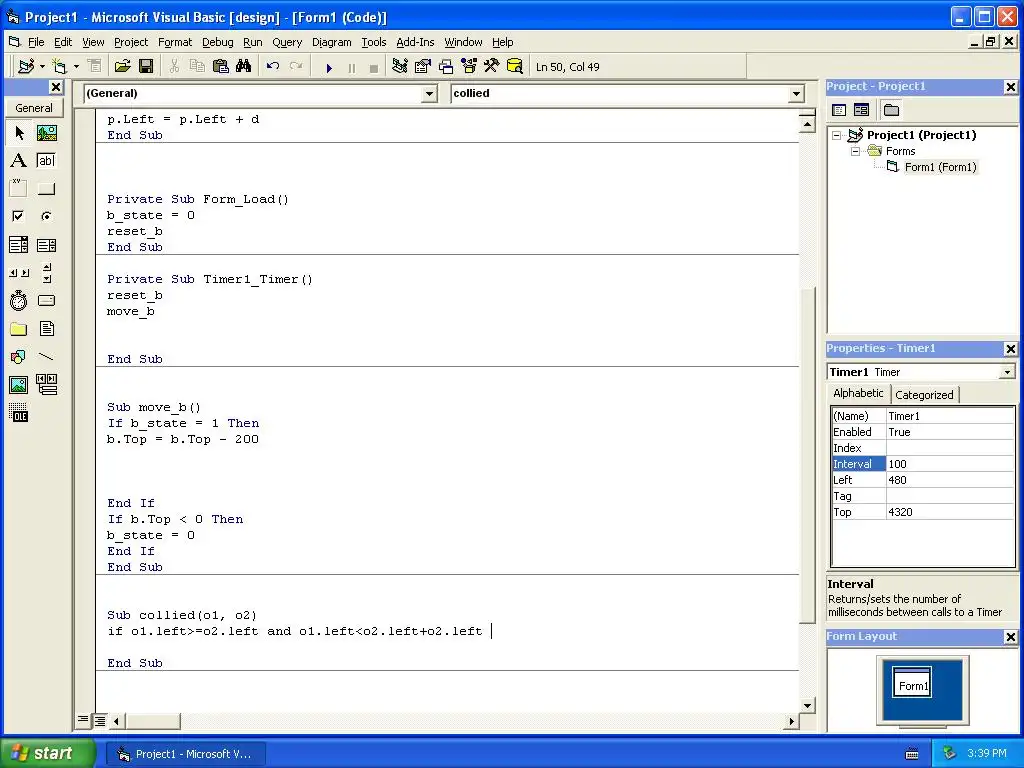Collapse the Project1 tree node
This screenshot has height=768, width=1024.
pyautogui.click(x=837, y=136)
